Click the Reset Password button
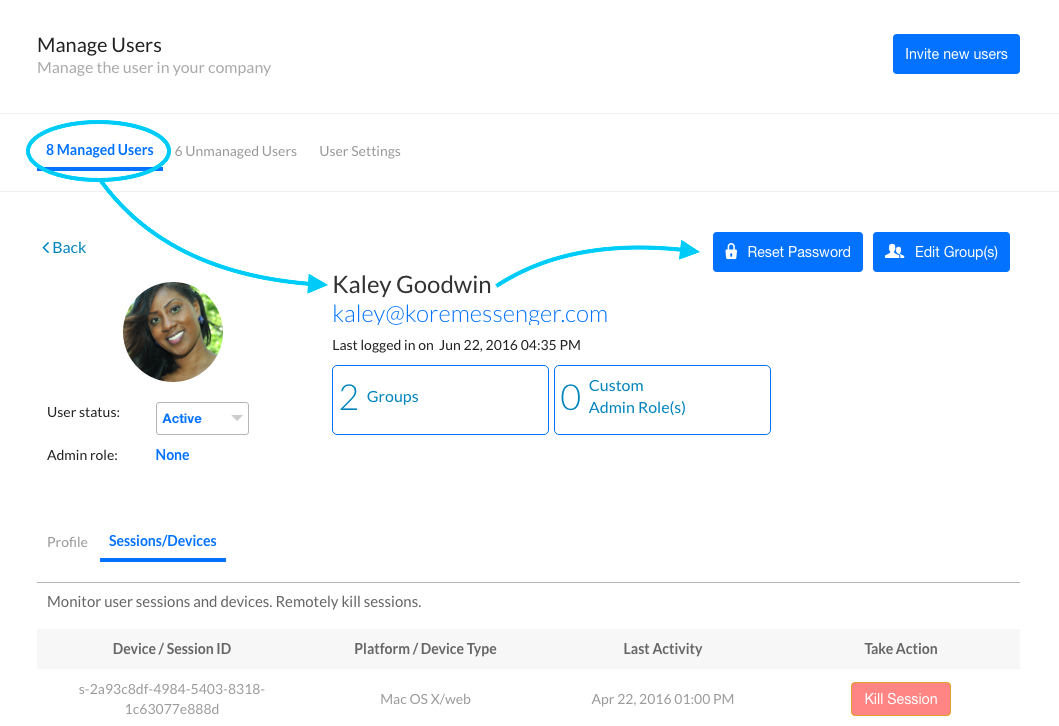Image resolution: width=1059 pixels, height=726 pixels. tap(788, 252)
